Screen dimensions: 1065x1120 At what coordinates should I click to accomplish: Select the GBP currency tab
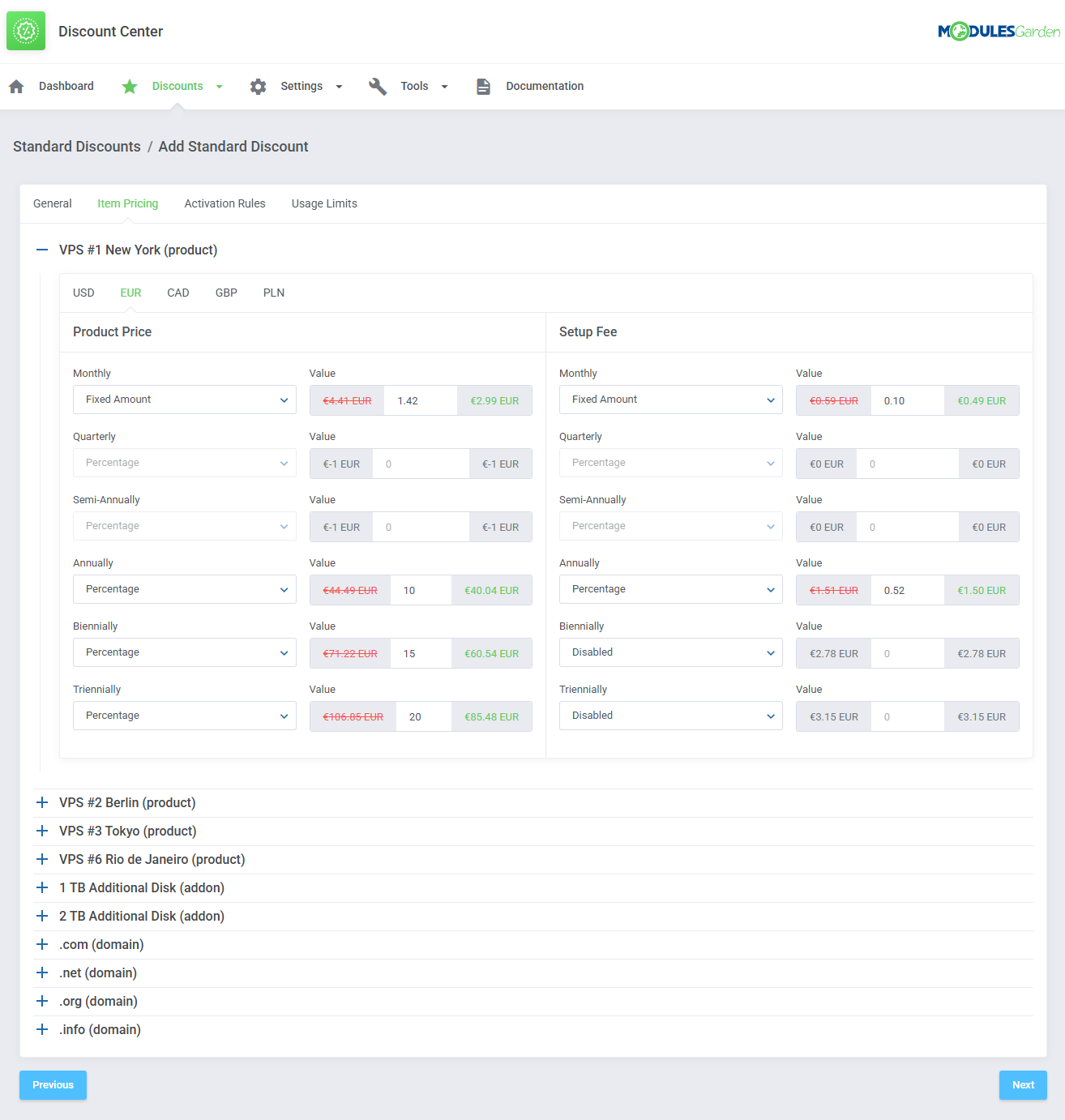tap(226, 293)
